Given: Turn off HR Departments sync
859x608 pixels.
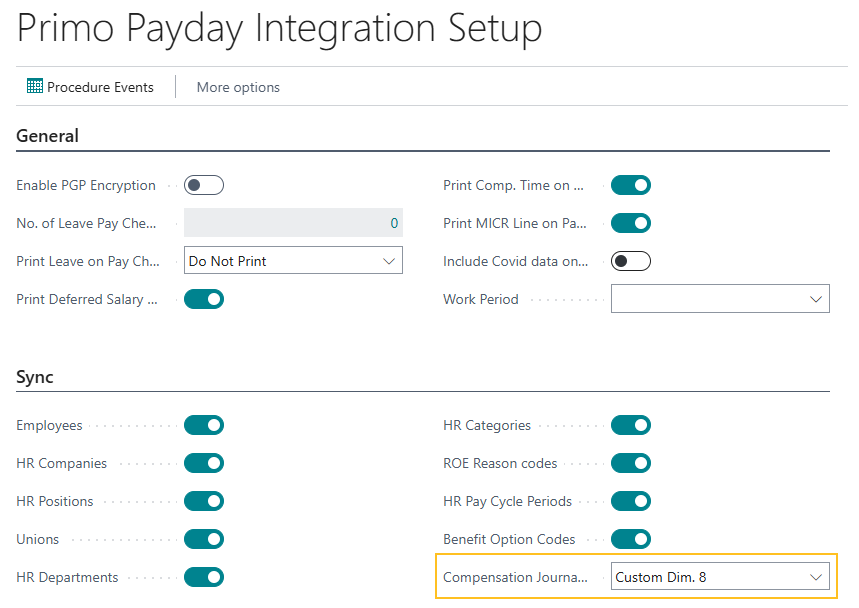Looking at the screenshot, I should (x=203, y=577).
